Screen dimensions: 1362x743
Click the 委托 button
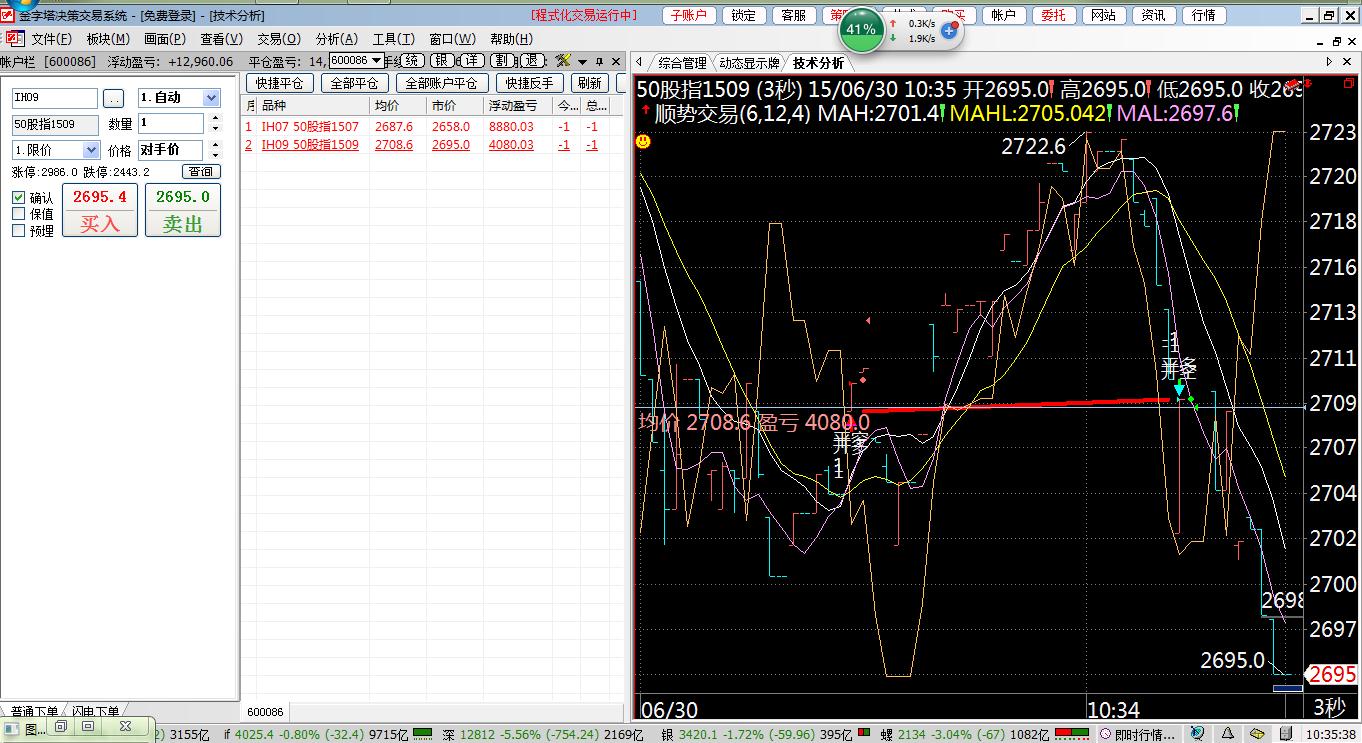1053,15
